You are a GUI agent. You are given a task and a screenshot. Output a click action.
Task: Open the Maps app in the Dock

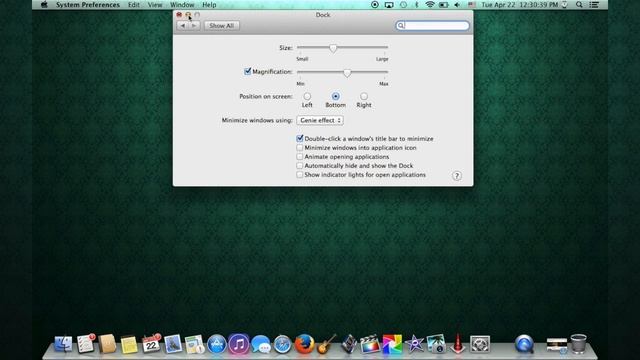coord(194,344)
